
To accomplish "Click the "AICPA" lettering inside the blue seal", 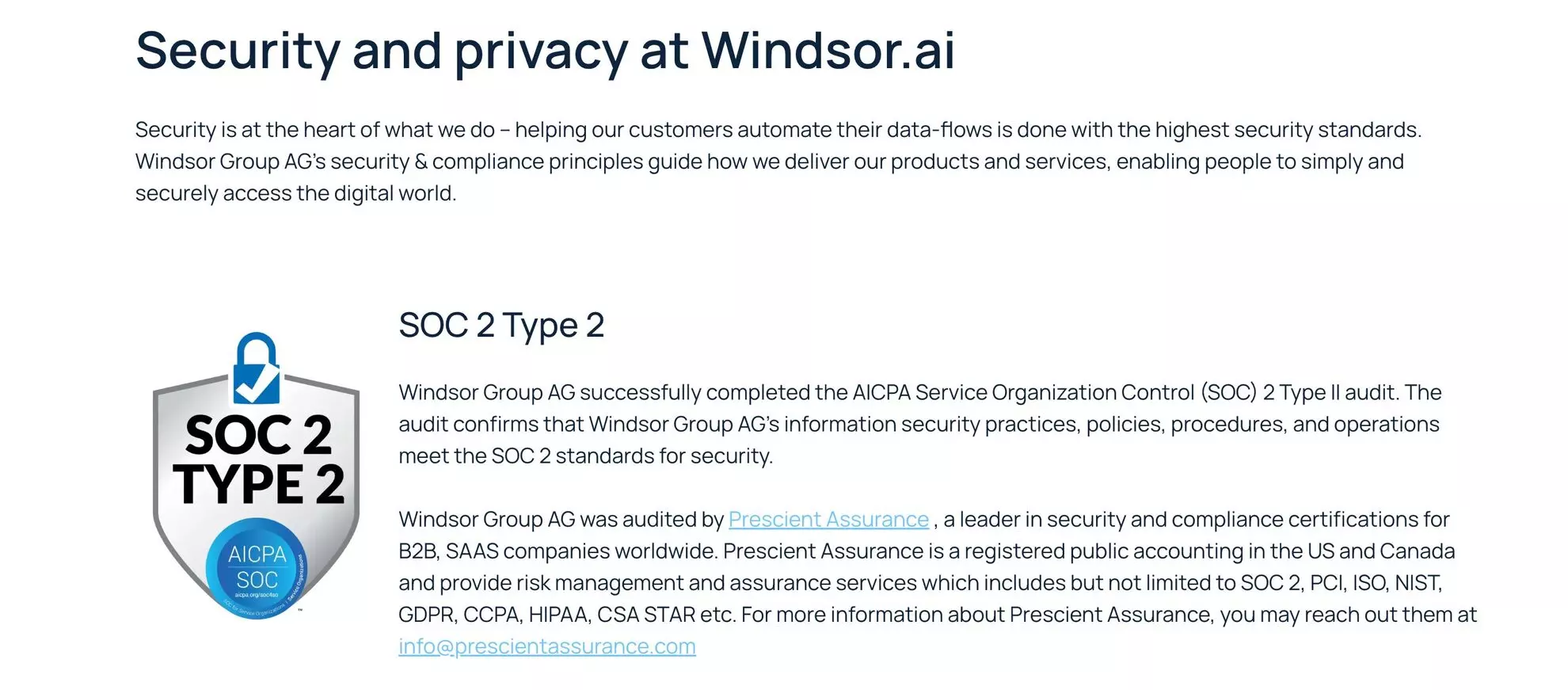I will point(257,554).
